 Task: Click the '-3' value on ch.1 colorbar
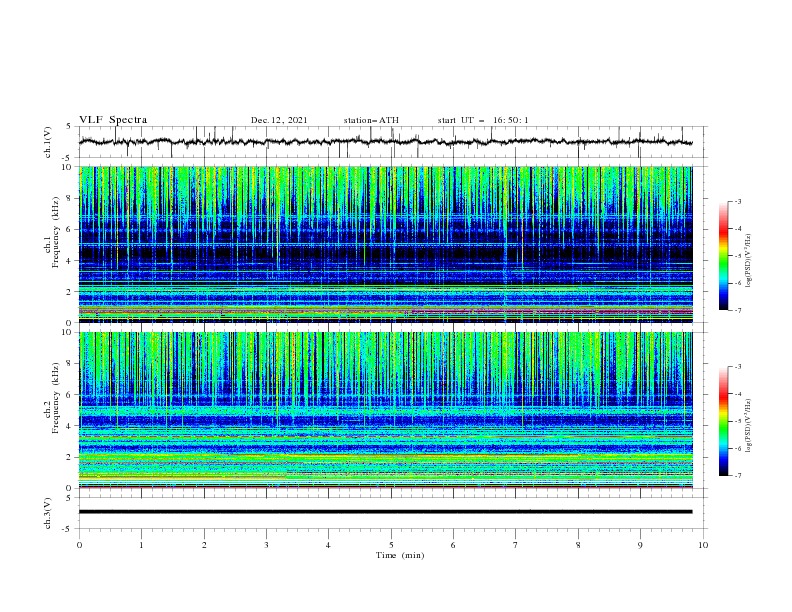click(738, 201)
